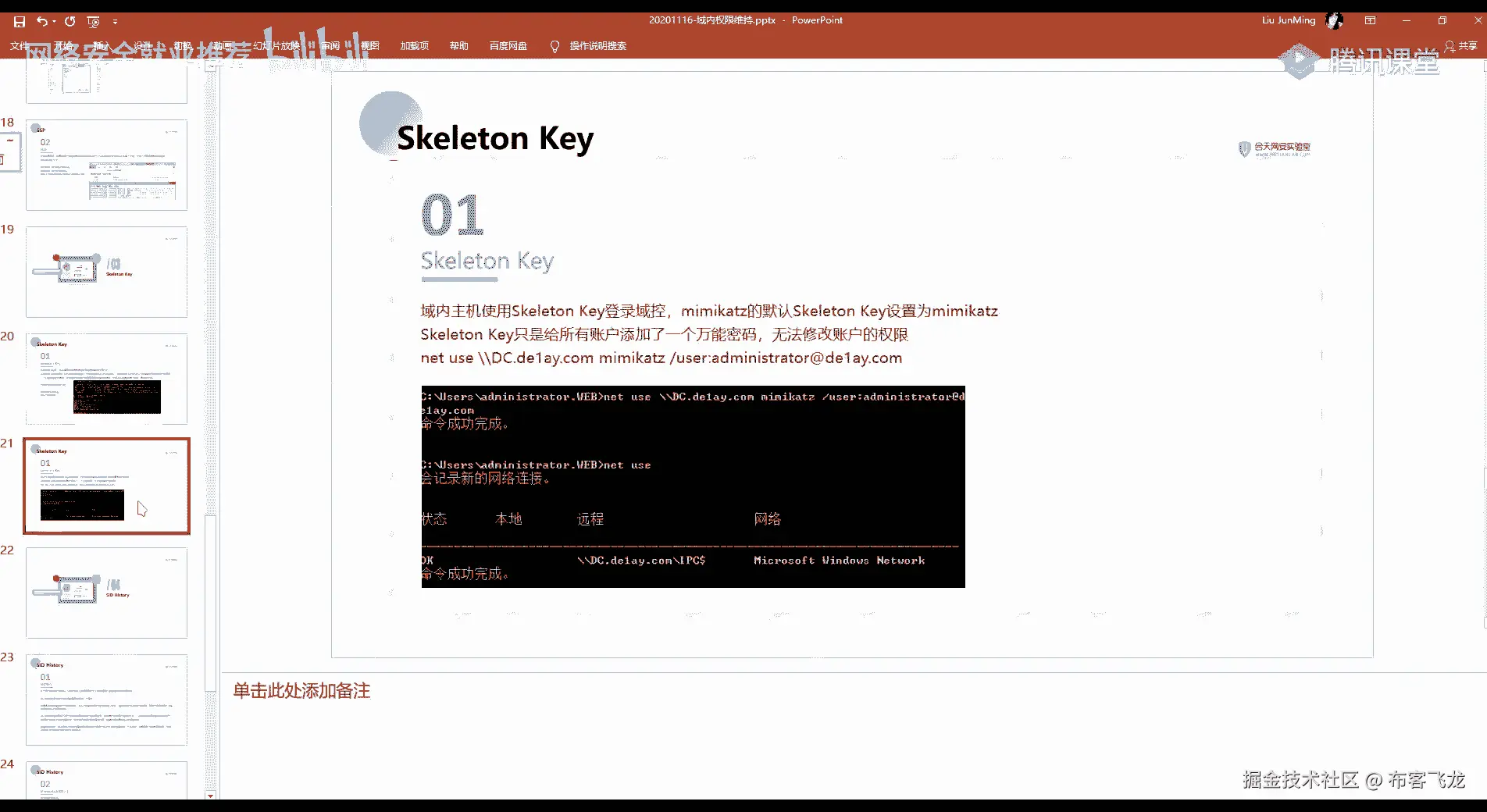Switch to the 百度网盘 ribbon tab
The image size is (1487, 812).
[508, 46]
